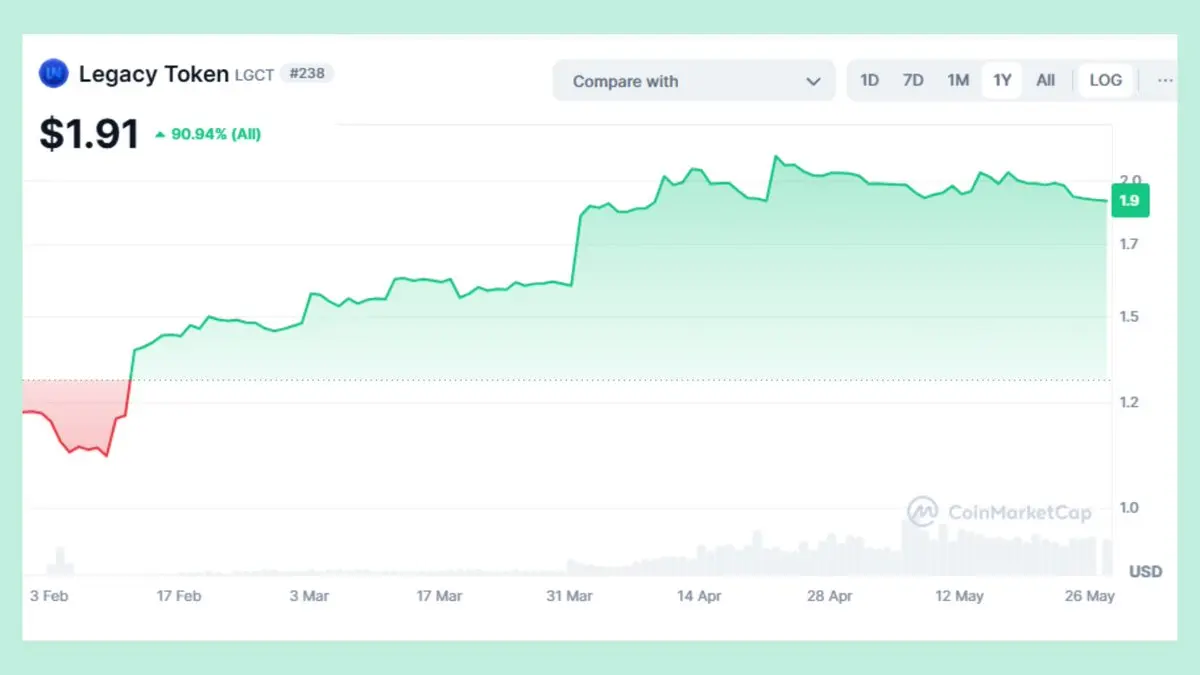Click the LGCT ticker symbol
1200x675 pixels.
254,75
